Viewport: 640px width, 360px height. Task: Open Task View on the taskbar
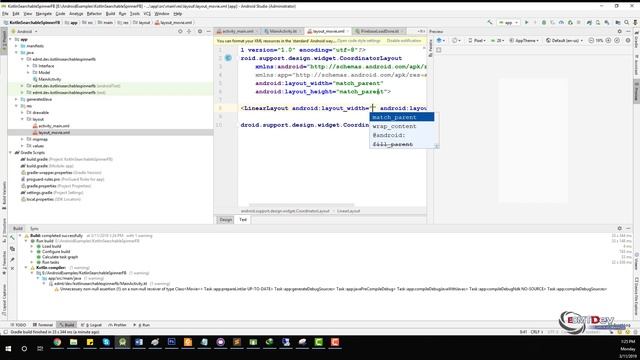pyautogui.click(x=40, y=349)
